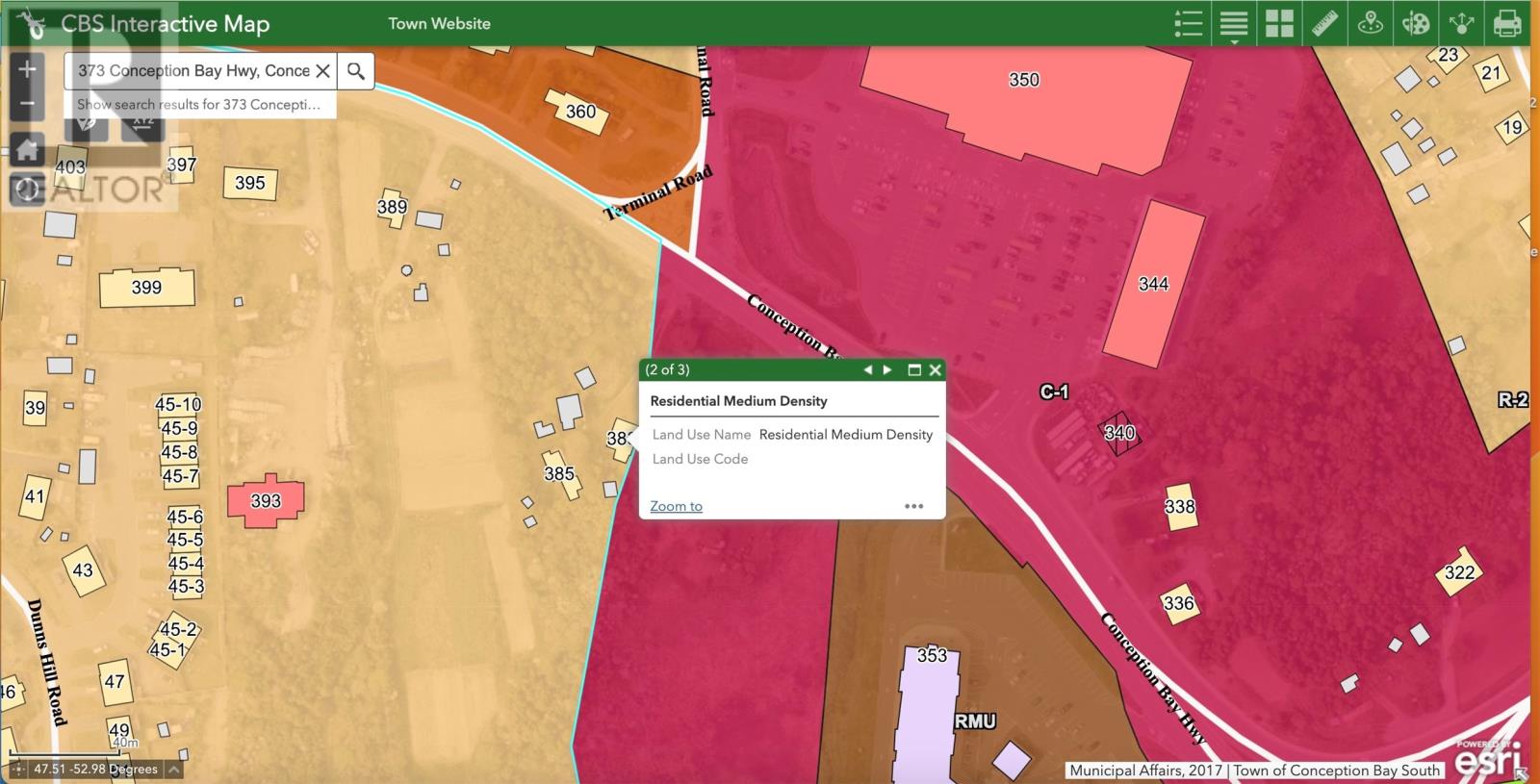Viewport: 1540px width, 784px height.
Task: Select the Measurement ruler tool
Action: coord(1324,23)
